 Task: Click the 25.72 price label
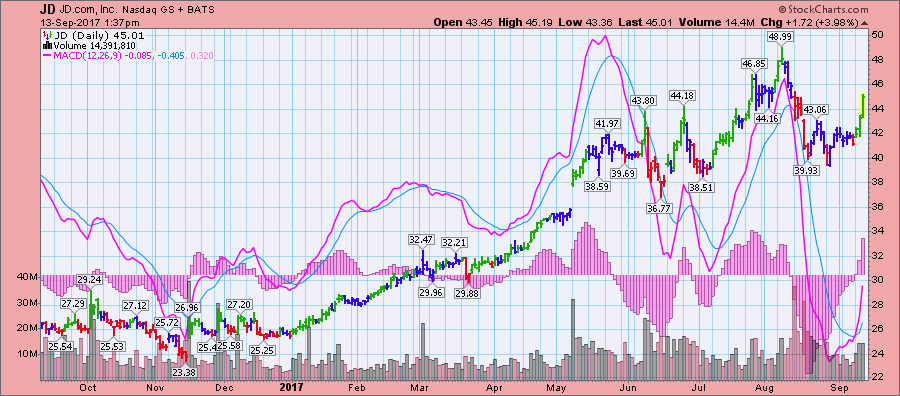click(x=167, y=323)
